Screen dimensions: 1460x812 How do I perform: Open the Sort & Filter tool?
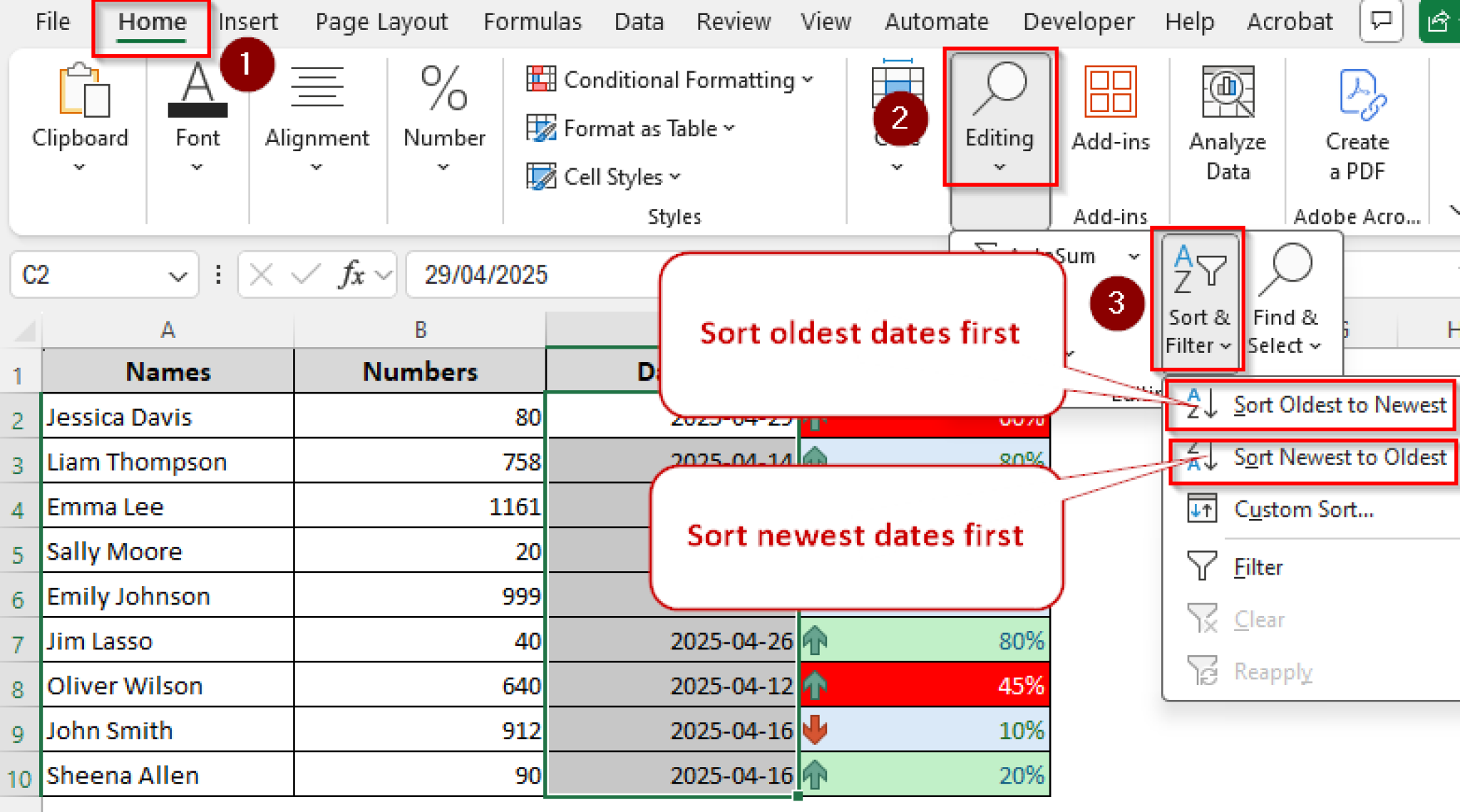(x=1198, y=299)
